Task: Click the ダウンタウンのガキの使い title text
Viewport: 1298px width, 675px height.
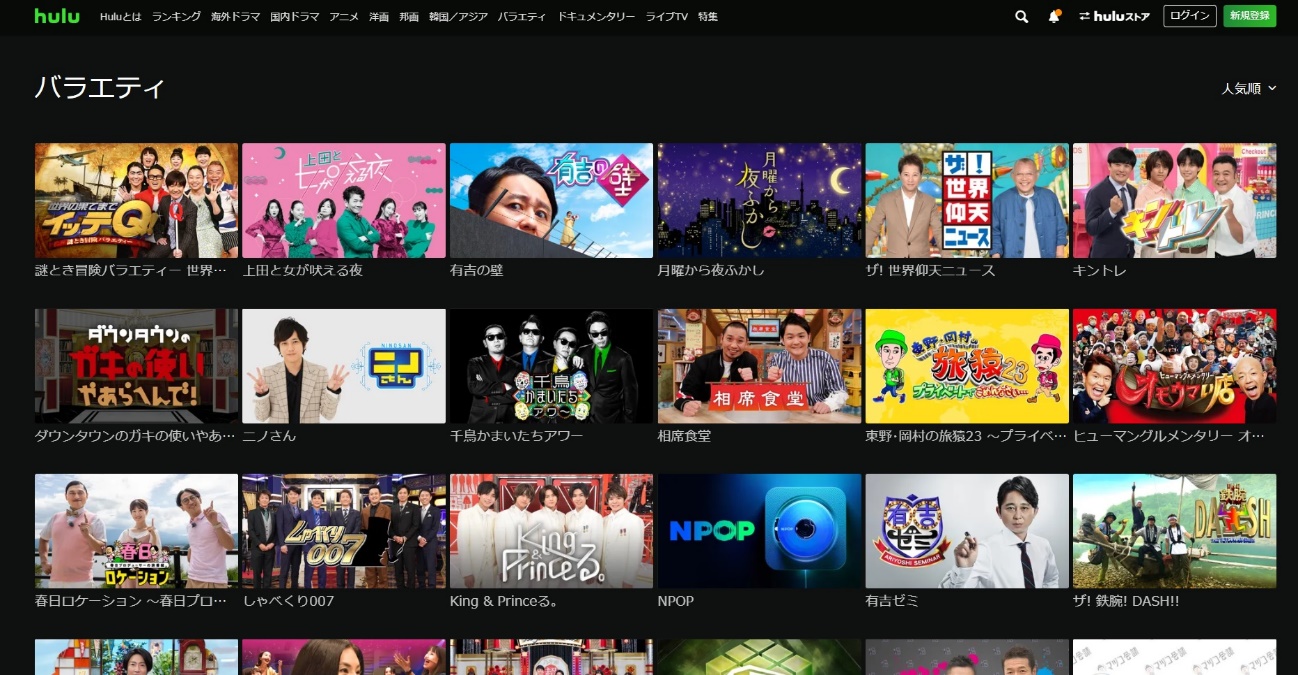Action: pos(135,436)
